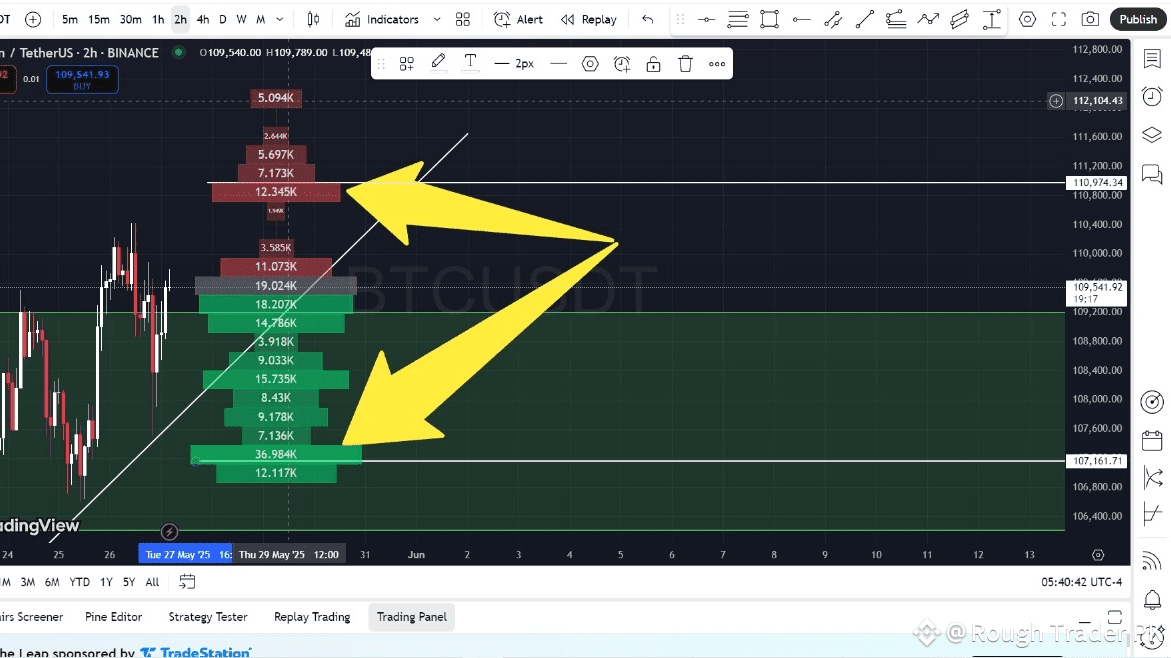Undo the last action with the arrow icon
1171x658 pixels.
coord(647,19)
